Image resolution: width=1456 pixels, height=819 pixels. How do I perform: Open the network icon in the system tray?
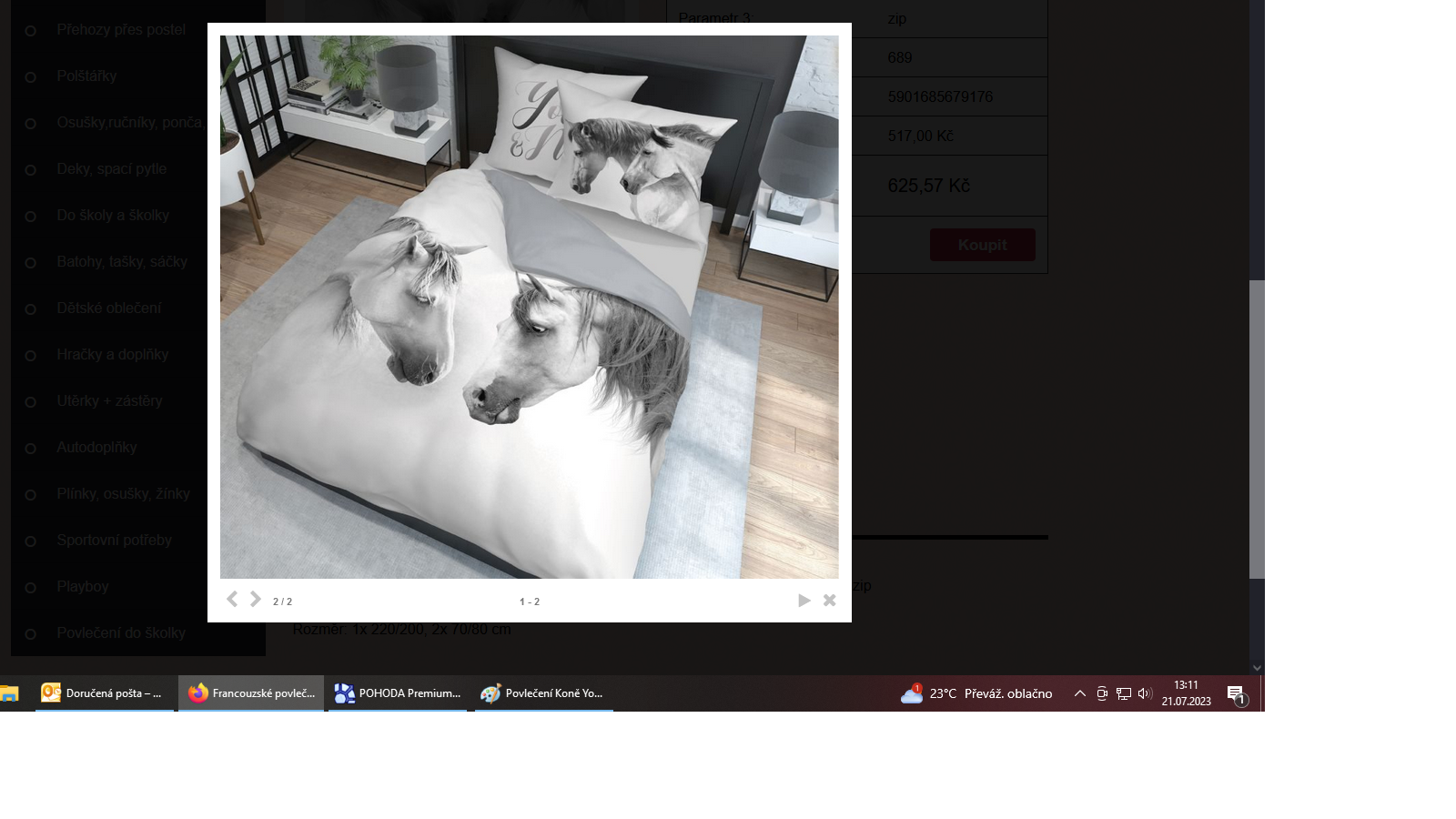(1122, 693)
